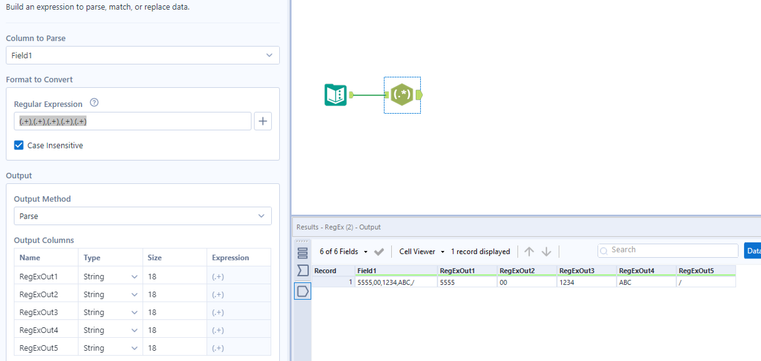Select the cell containing 5555,00,1234,ABC,/
Image resolution: width=761 pixels, height=361 pixels.
click(396, 282)
